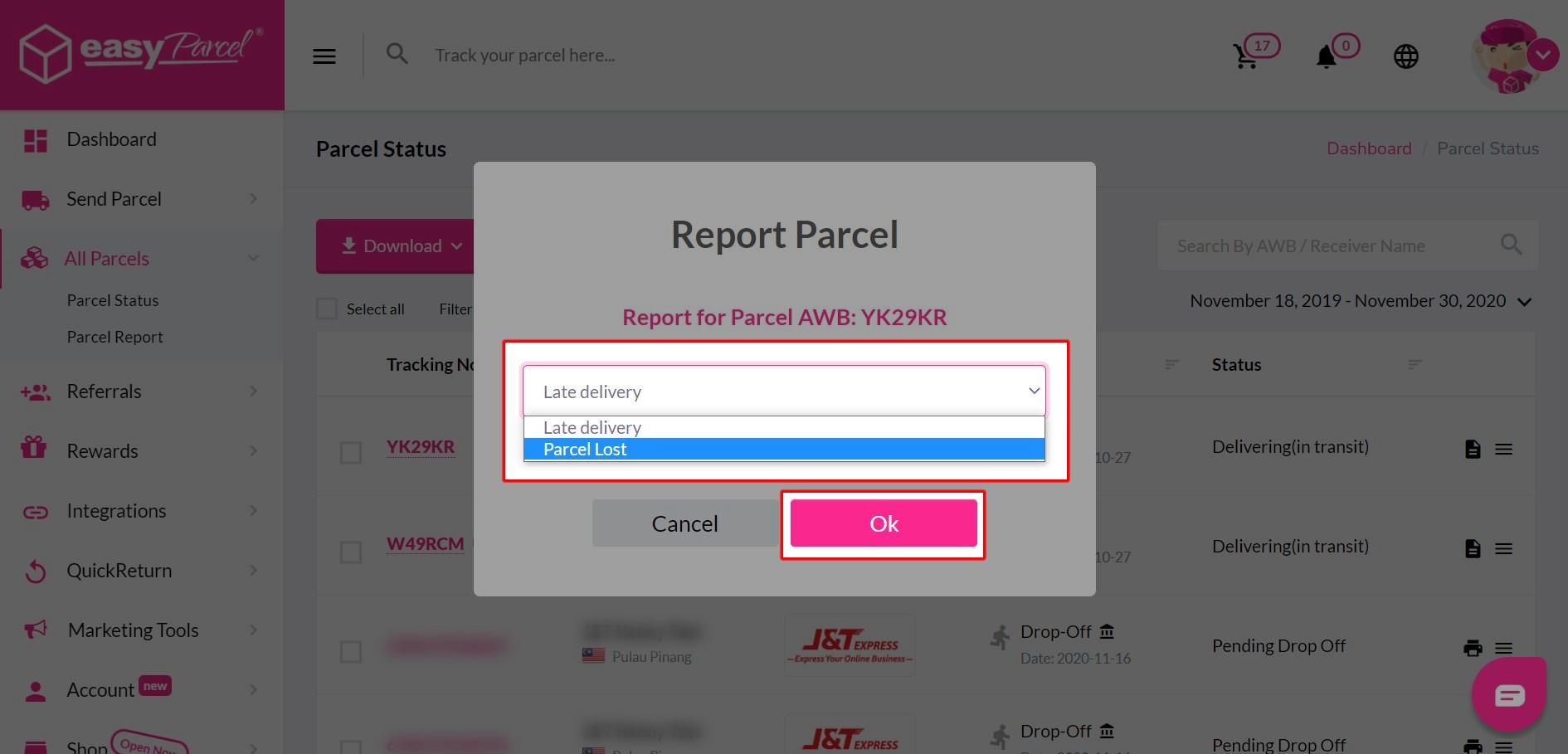Click the Integrations link icon in sidebar
Screen dimensions: 1568x754
click(x=34, y=511)
